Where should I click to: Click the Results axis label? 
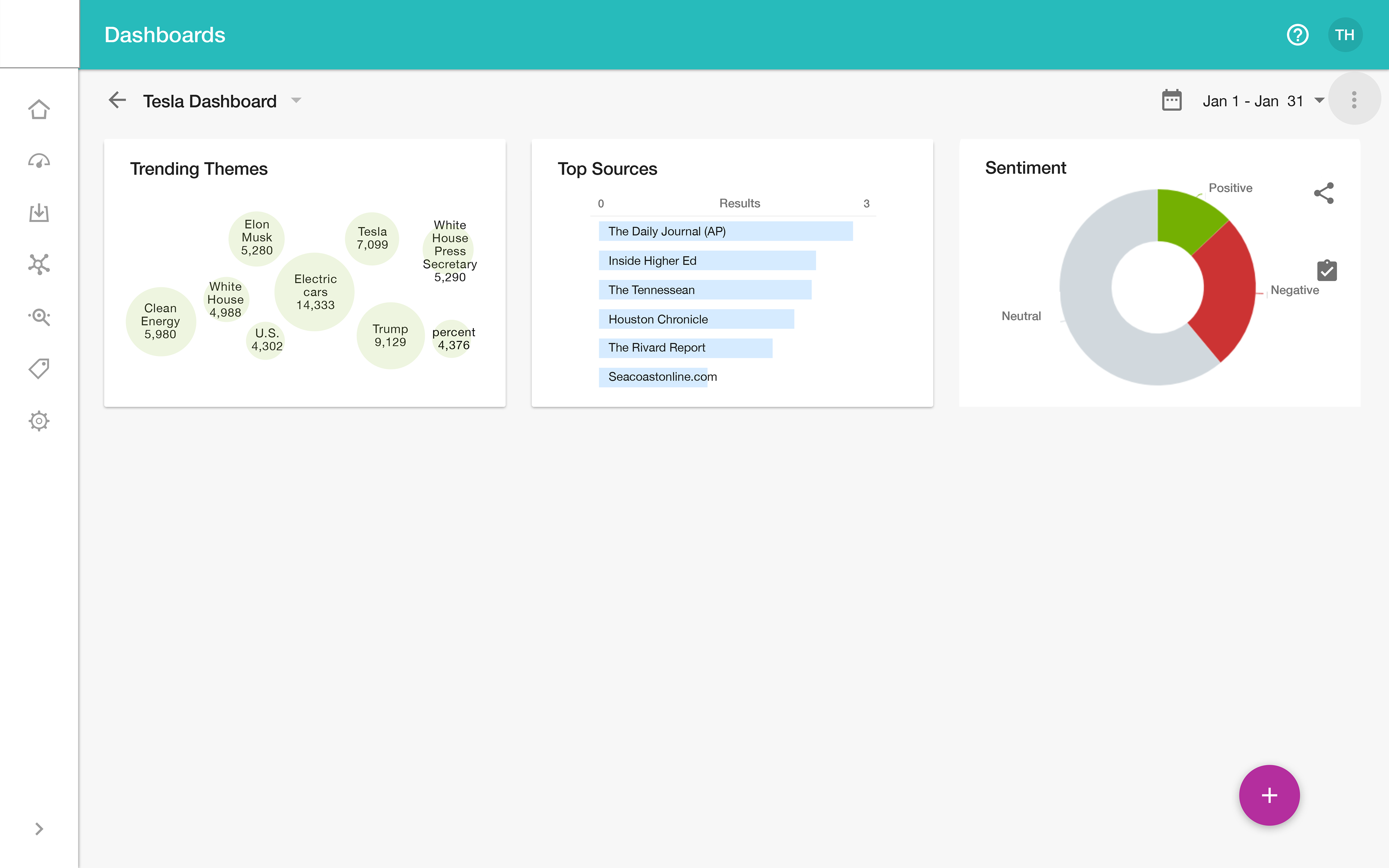739,203
